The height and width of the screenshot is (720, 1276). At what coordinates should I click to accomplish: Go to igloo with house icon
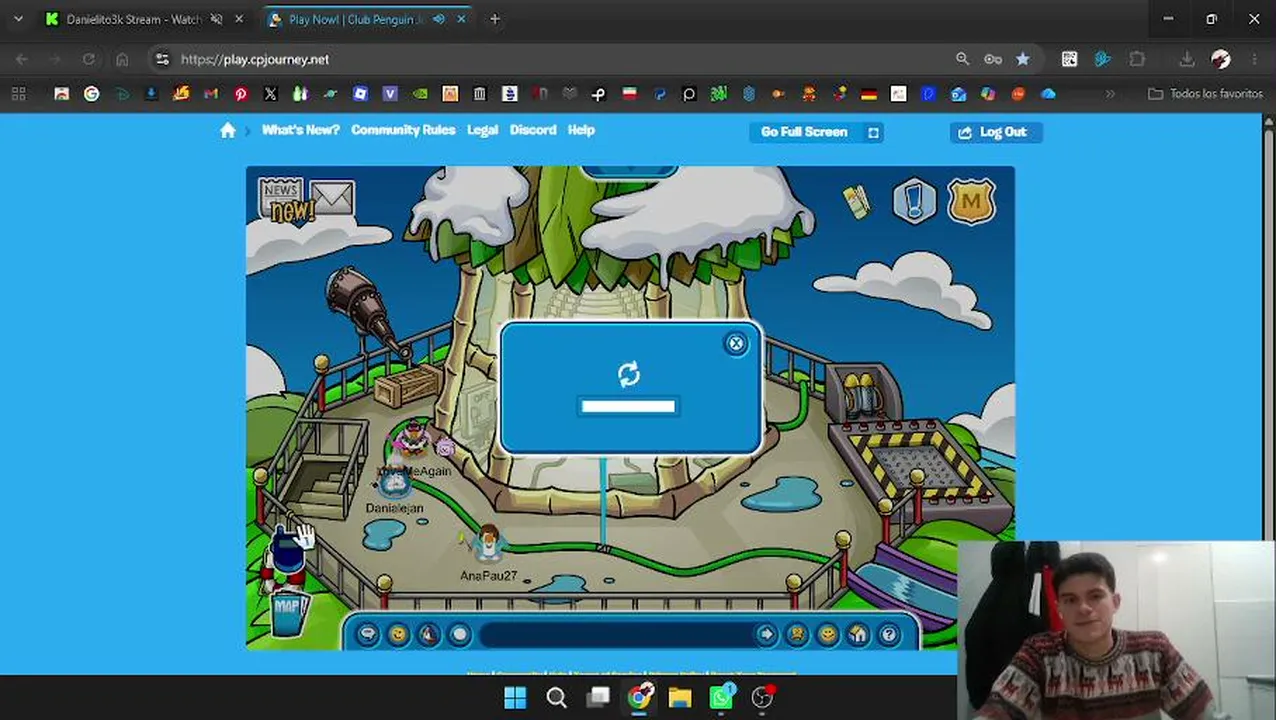pos(858,634)
